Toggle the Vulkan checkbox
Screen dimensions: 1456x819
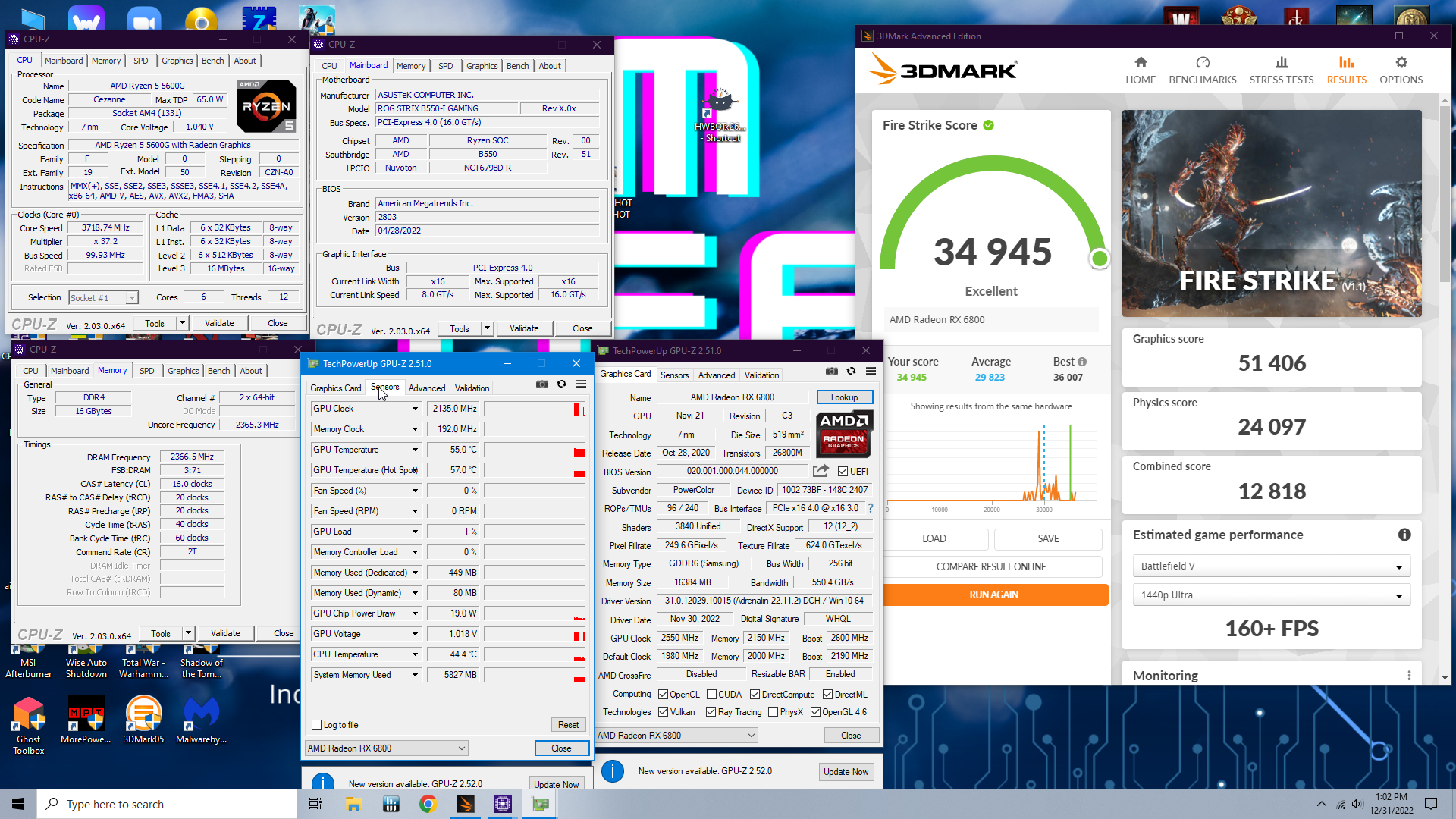(663, 712)
